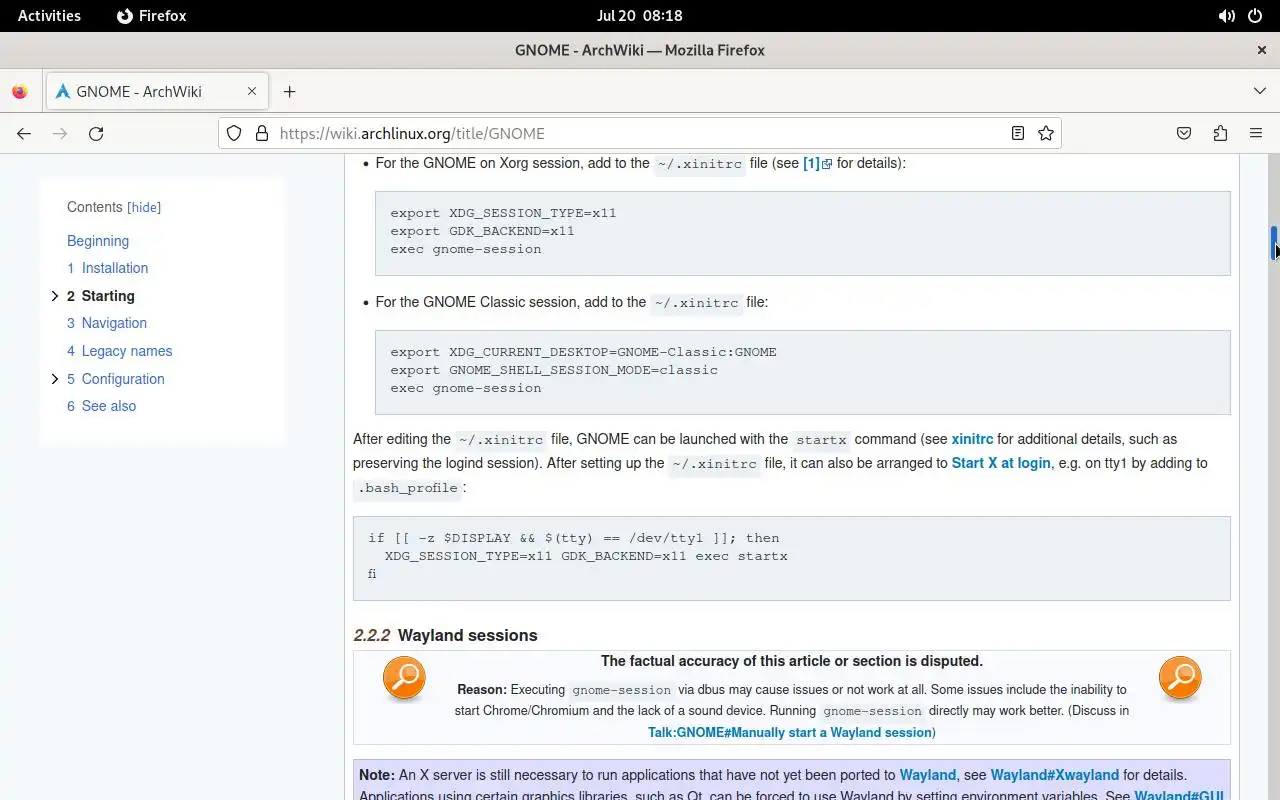Click the right magnifier dispute icon

pyautogui.click(x=1180, y=678)
